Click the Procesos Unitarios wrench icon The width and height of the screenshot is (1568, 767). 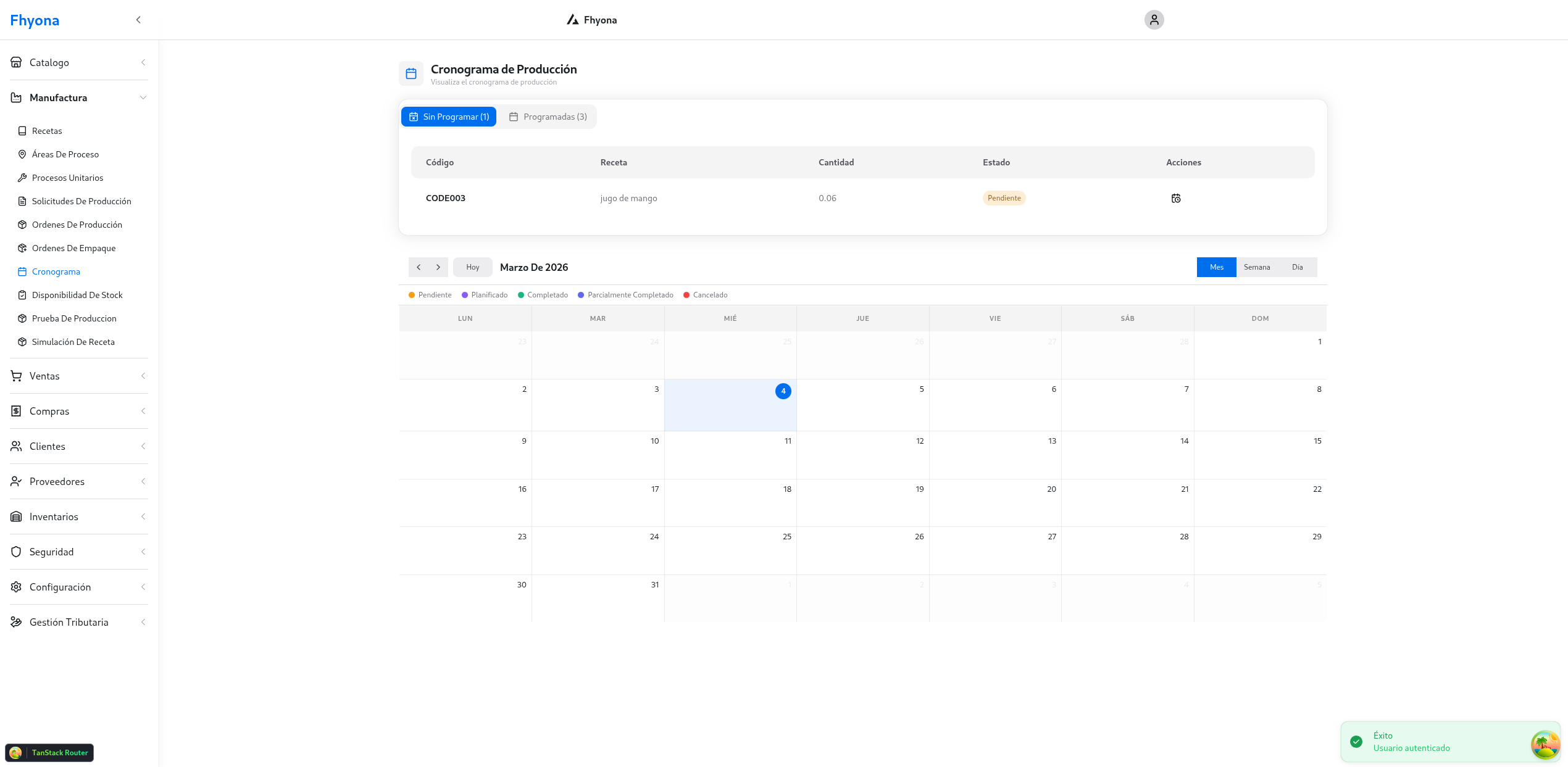[x=22, y=177]
